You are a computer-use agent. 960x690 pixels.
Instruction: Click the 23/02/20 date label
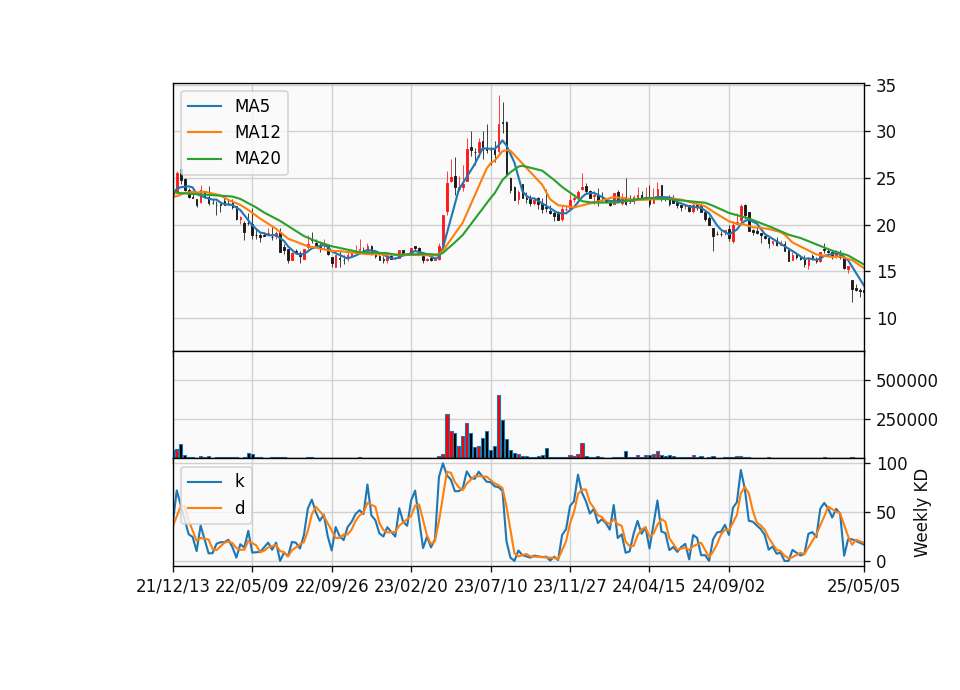coord(411,586)
